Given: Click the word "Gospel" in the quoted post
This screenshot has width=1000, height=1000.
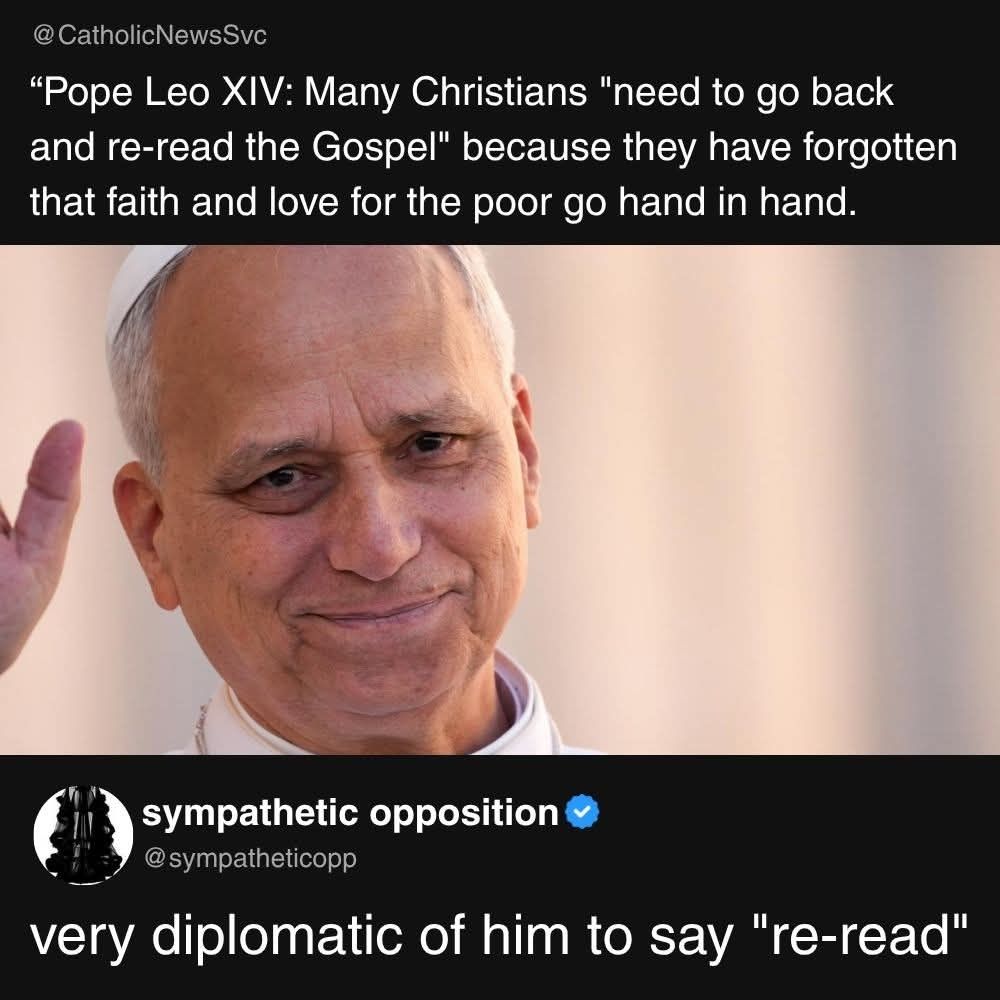Looking at the screenshot, I should coord(372,149).
